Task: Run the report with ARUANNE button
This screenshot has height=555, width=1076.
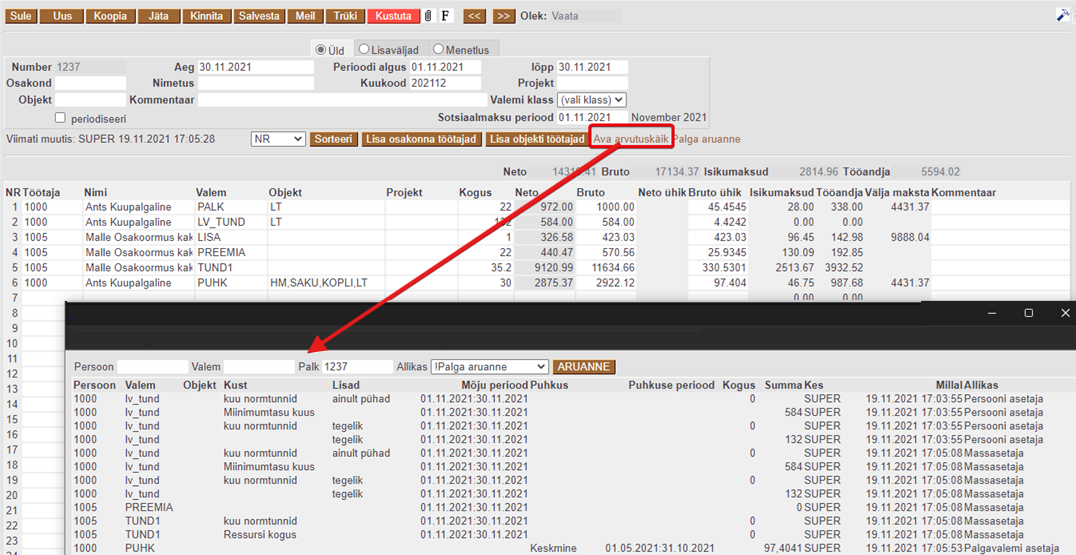Action: point(584,367)
